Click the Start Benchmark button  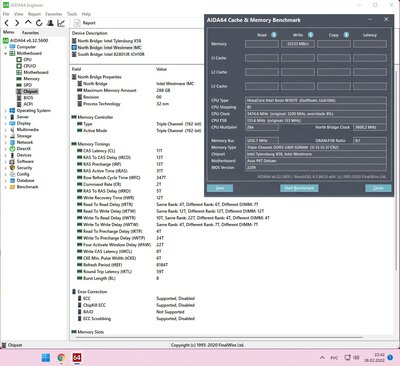299,188
